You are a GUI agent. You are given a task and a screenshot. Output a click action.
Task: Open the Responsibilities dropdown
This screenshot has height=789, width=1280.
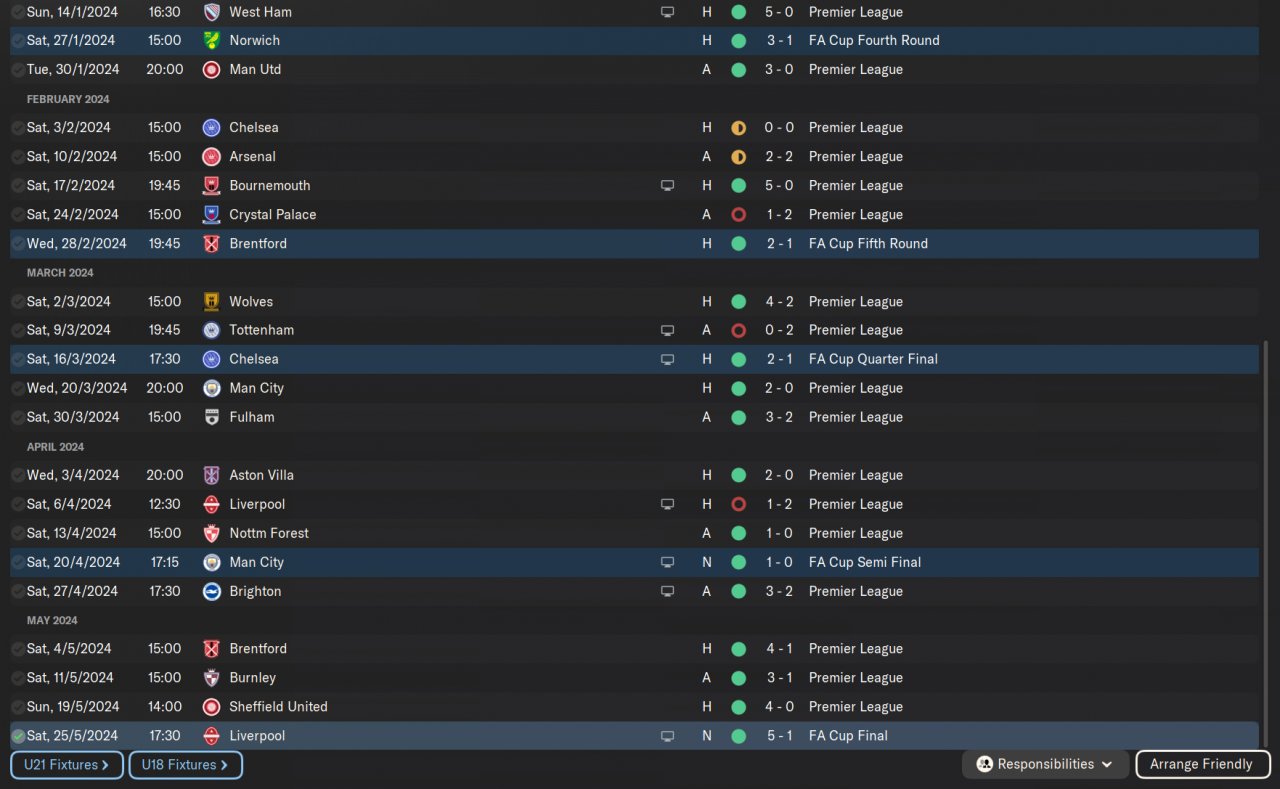point(1045,764)
